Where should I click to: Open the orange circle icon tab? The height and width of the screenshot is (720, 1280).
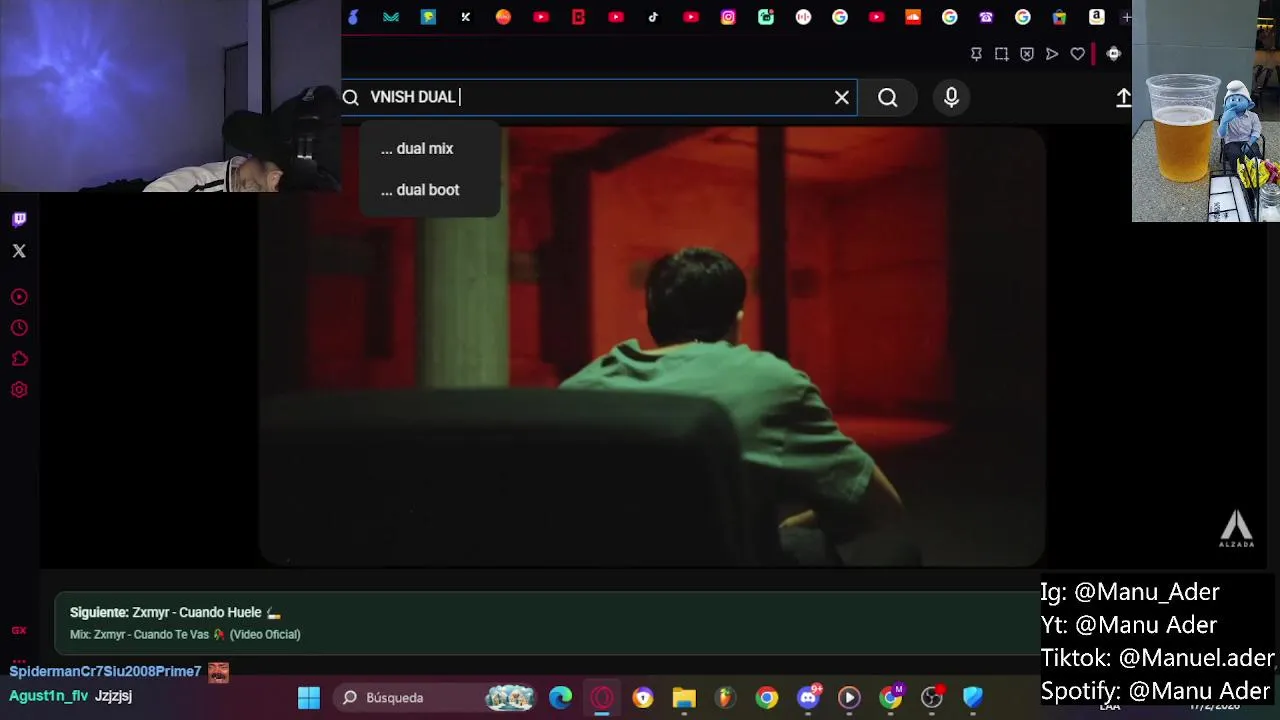(503, 17)
